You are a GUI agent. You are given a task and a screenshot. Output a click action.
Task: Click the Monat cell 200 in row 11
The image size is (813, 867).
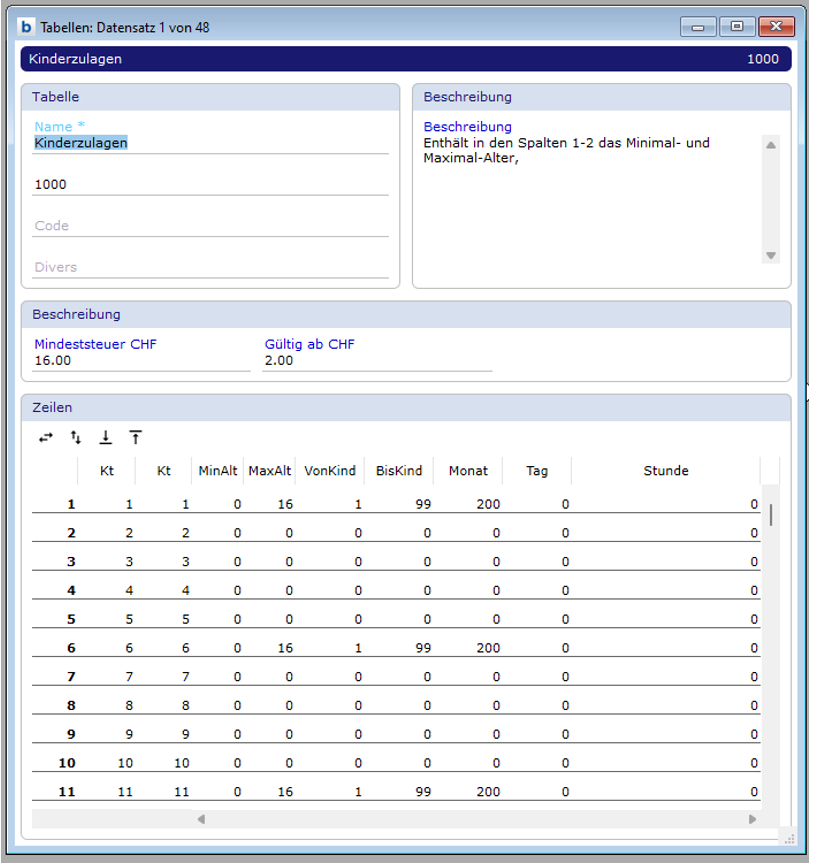click(488, 792)
